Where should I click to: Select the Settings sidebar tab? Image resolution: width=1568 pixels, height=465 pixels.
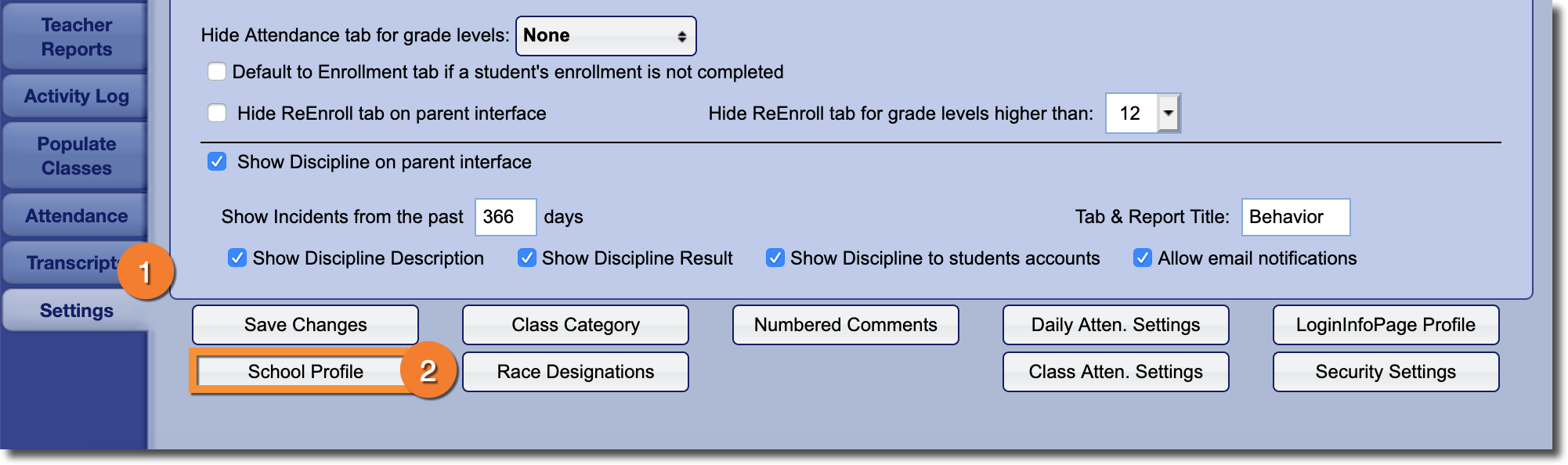[x=76, y=311]
